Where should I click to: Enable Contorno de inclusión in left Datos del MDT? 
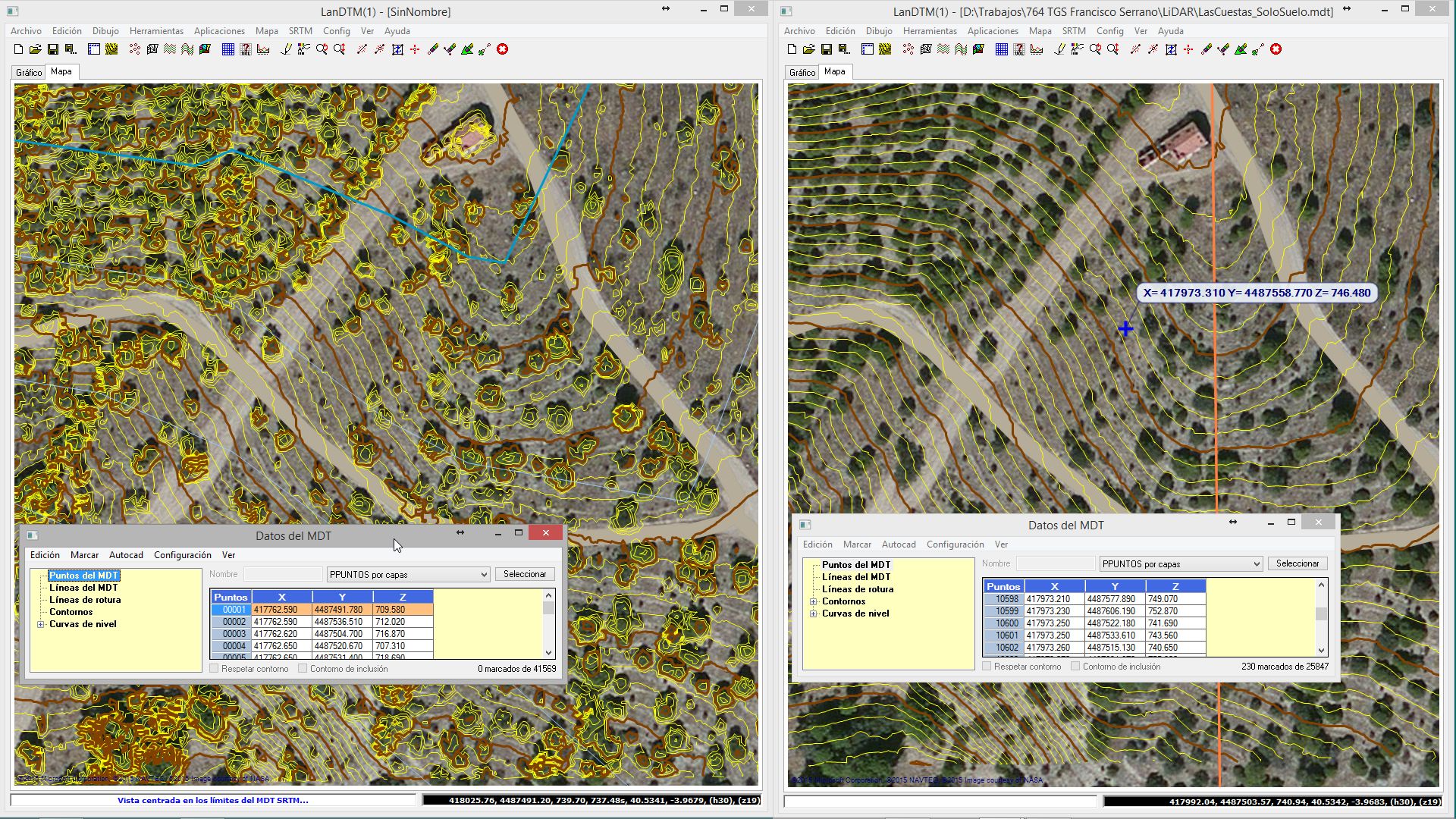[x=303, y=669]
